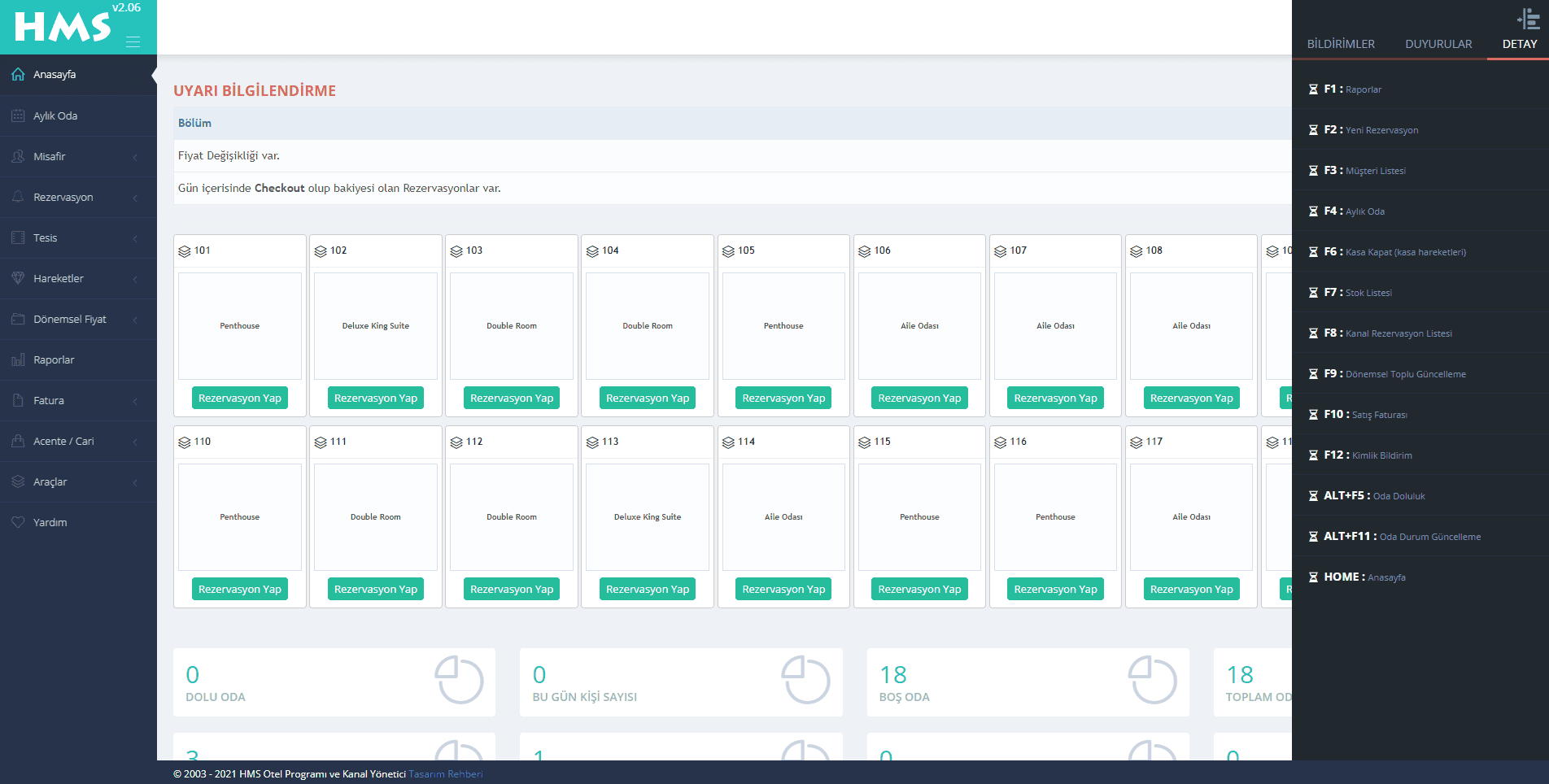Select the room 111 Double Room thumbnail
The image size is (1549, 784).
[x=376, y=516]
